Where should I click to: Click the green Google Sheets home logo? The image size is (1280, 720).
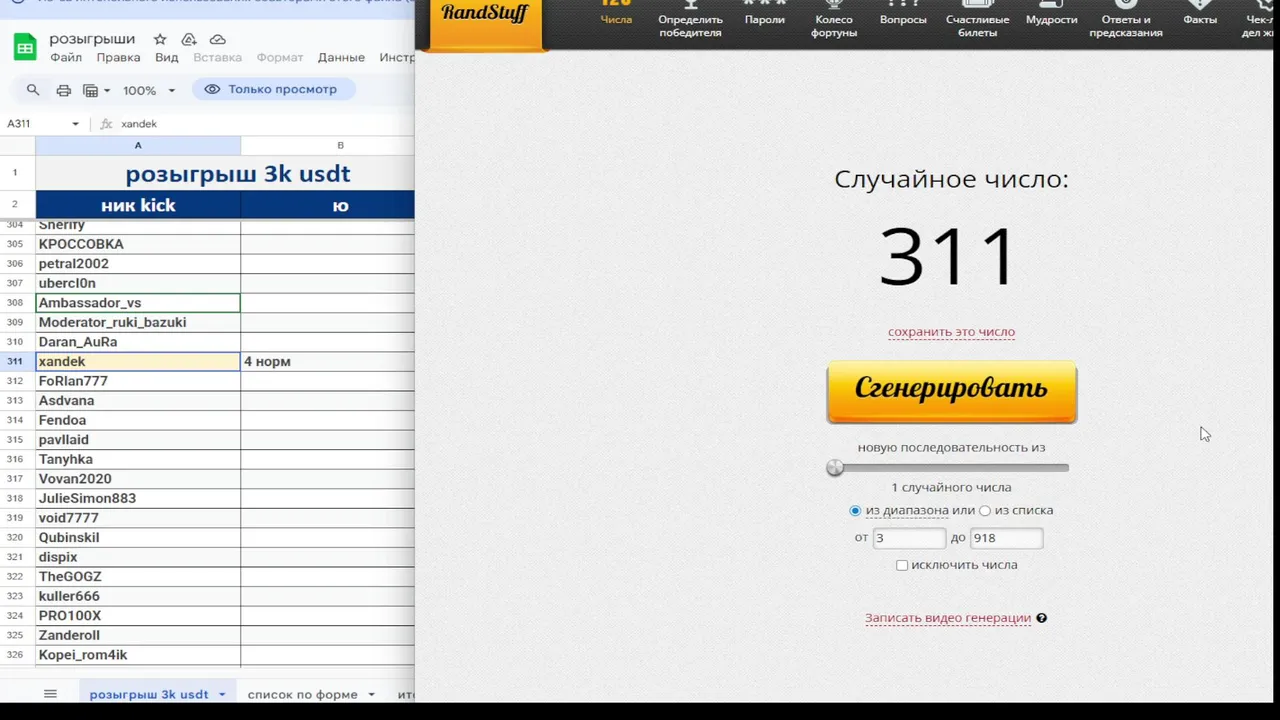pos(26,47)
